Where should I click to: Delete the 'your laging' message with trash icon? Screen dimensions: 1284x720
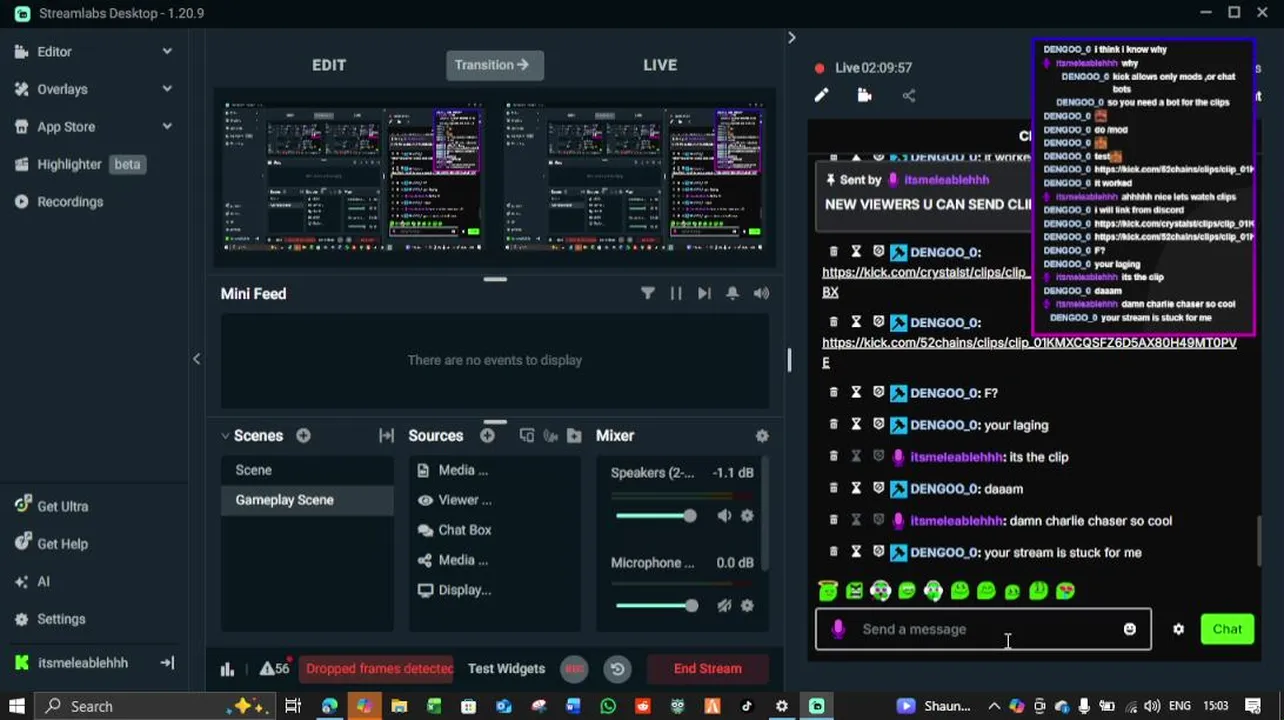tap(833, 425)
